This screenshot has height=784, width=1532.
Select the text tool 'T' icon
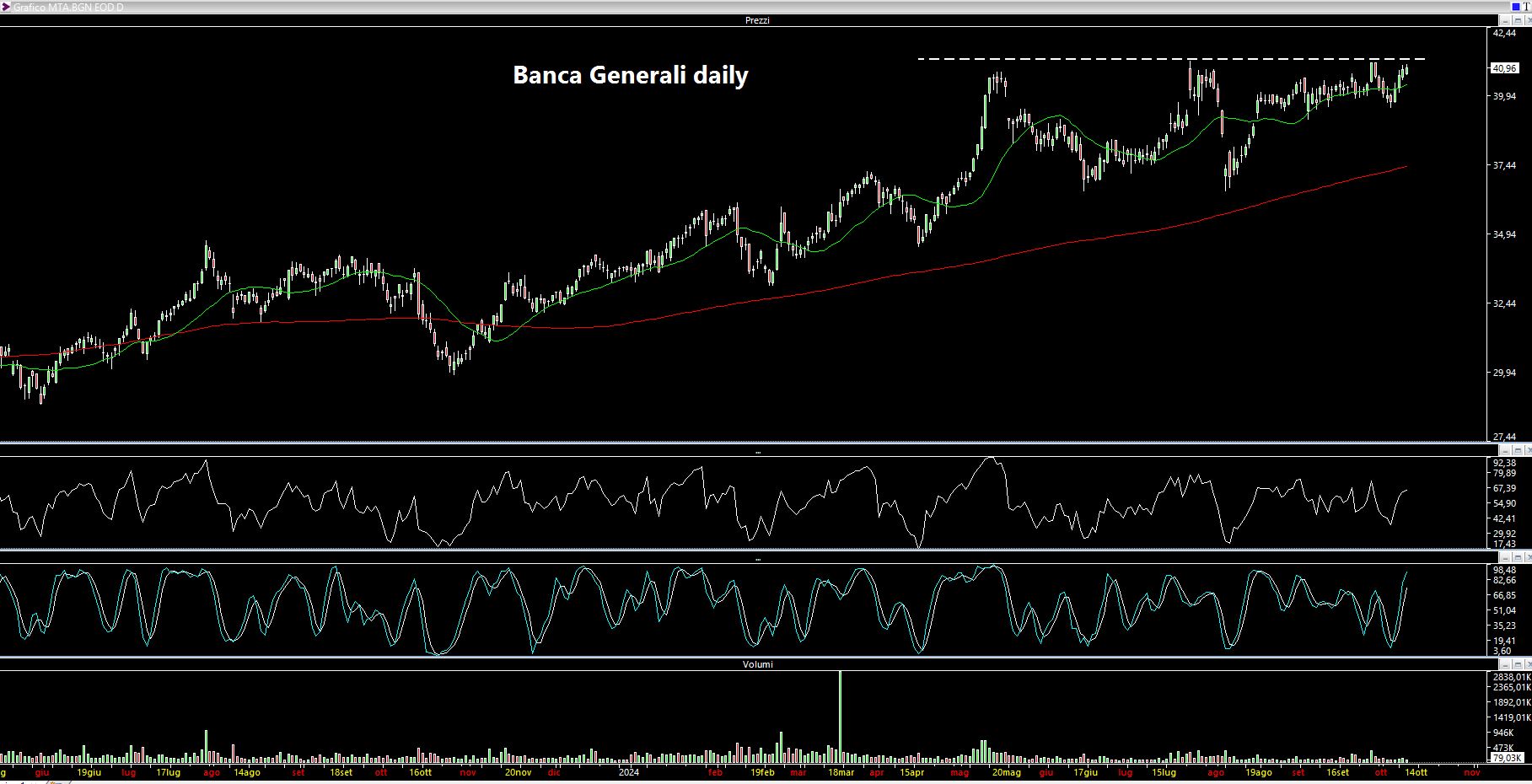[x=1527, y=7]
